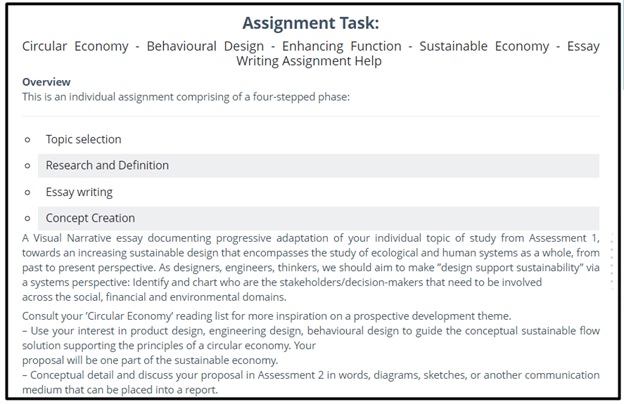Select the Topic selection list item
Screen dimensions: 624x404
(x=83, y=140)
